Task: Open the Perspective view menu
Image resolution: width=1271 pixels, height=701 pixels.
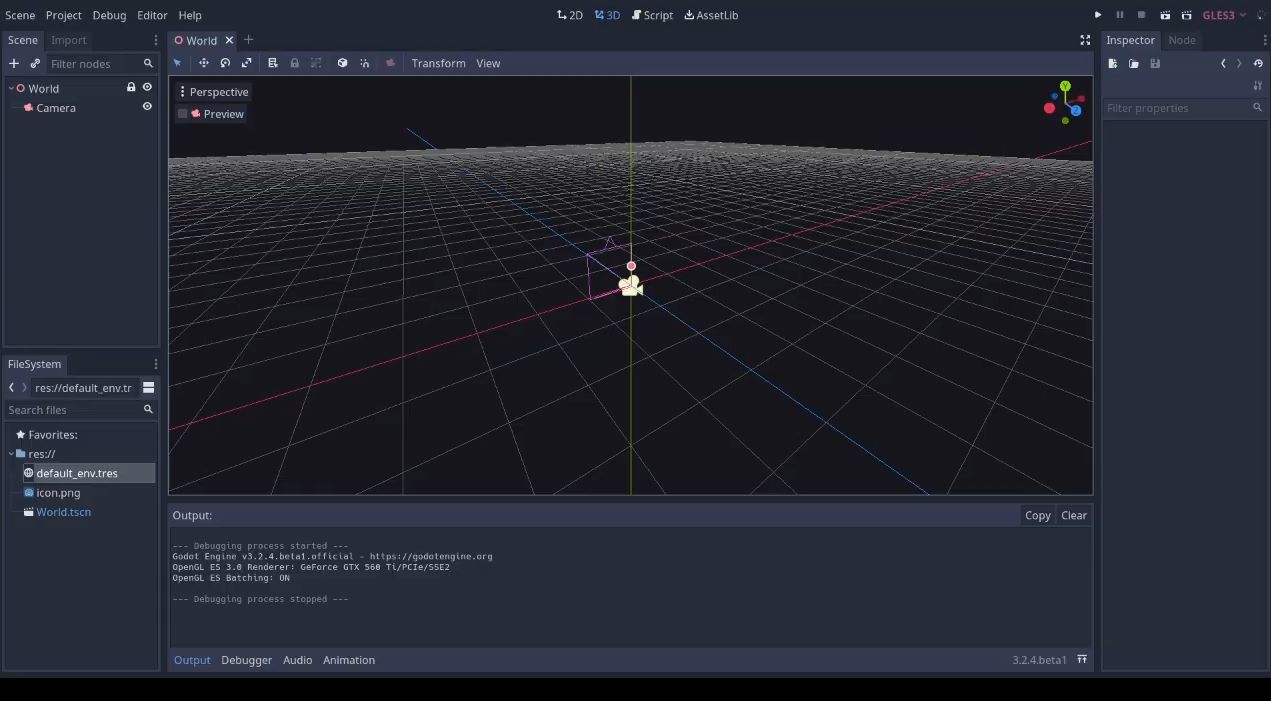Action: (x=213, y=92)
